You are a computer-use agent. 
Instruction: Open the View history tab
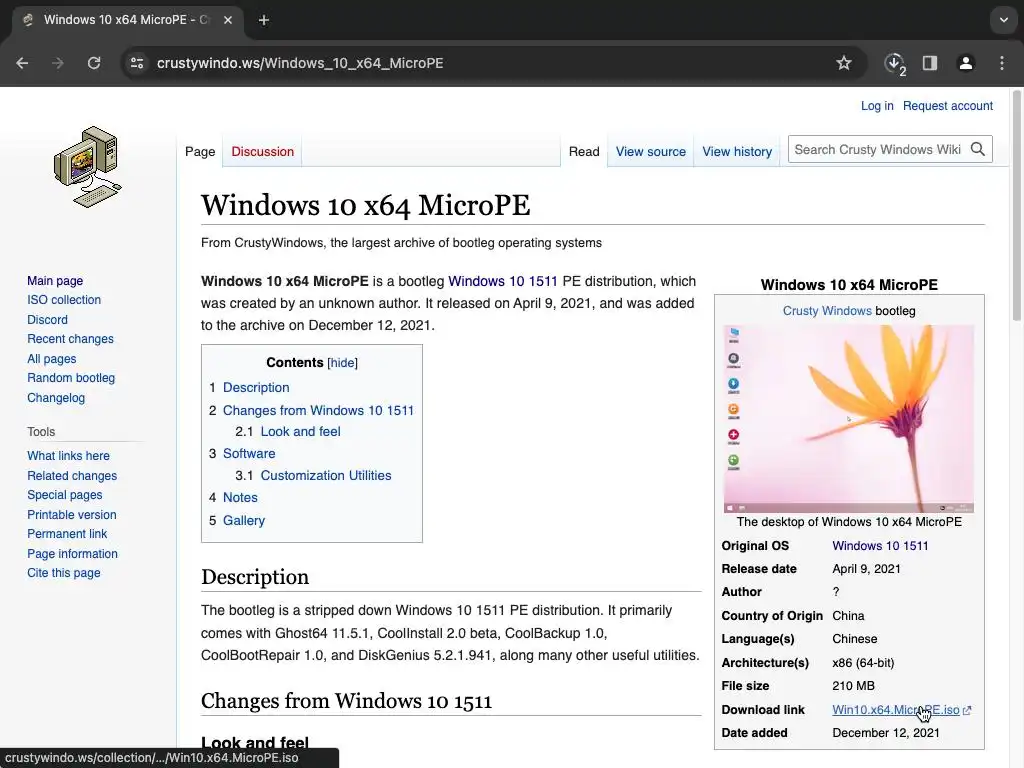click(x=737, y=152)
